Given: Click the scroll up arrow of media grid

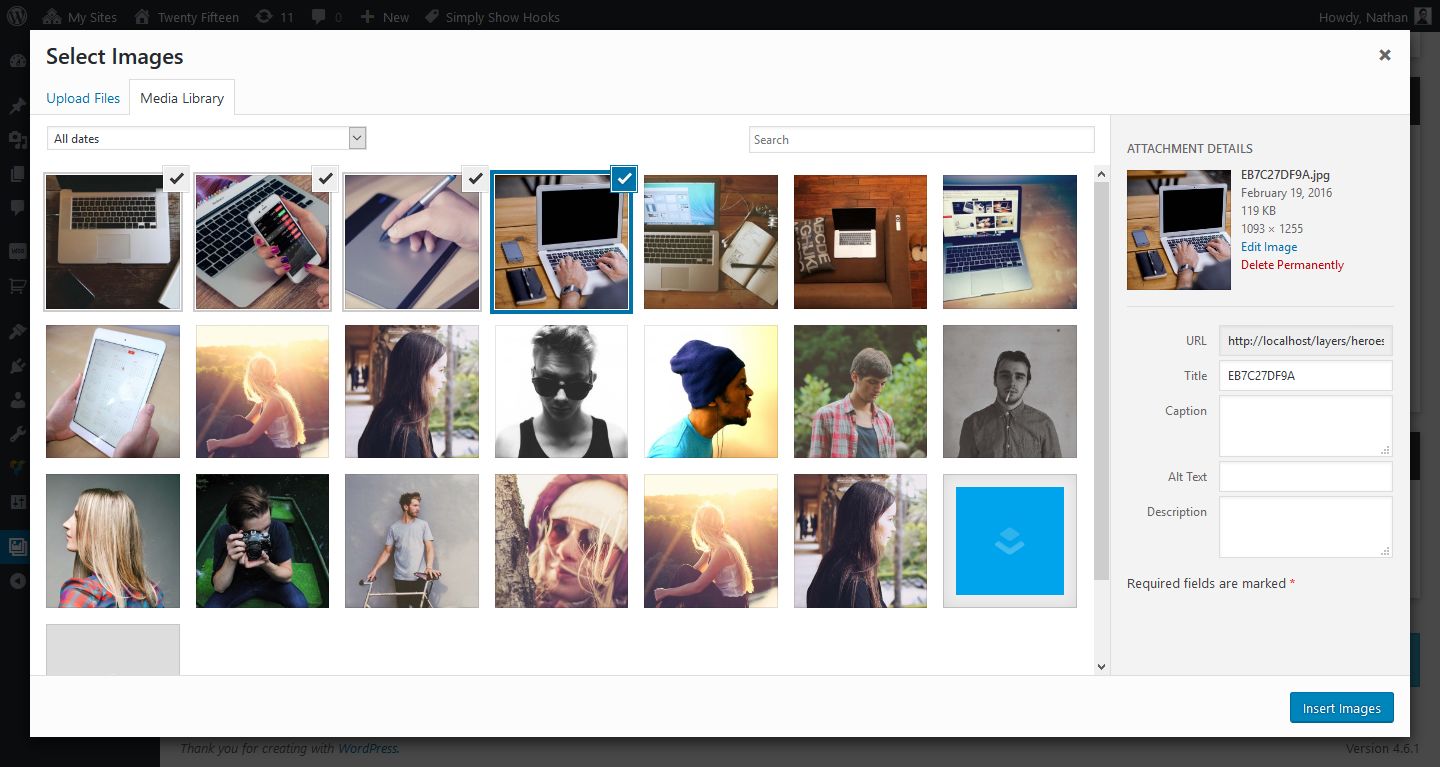Looking at the screenshot, I should point(1102,175).
